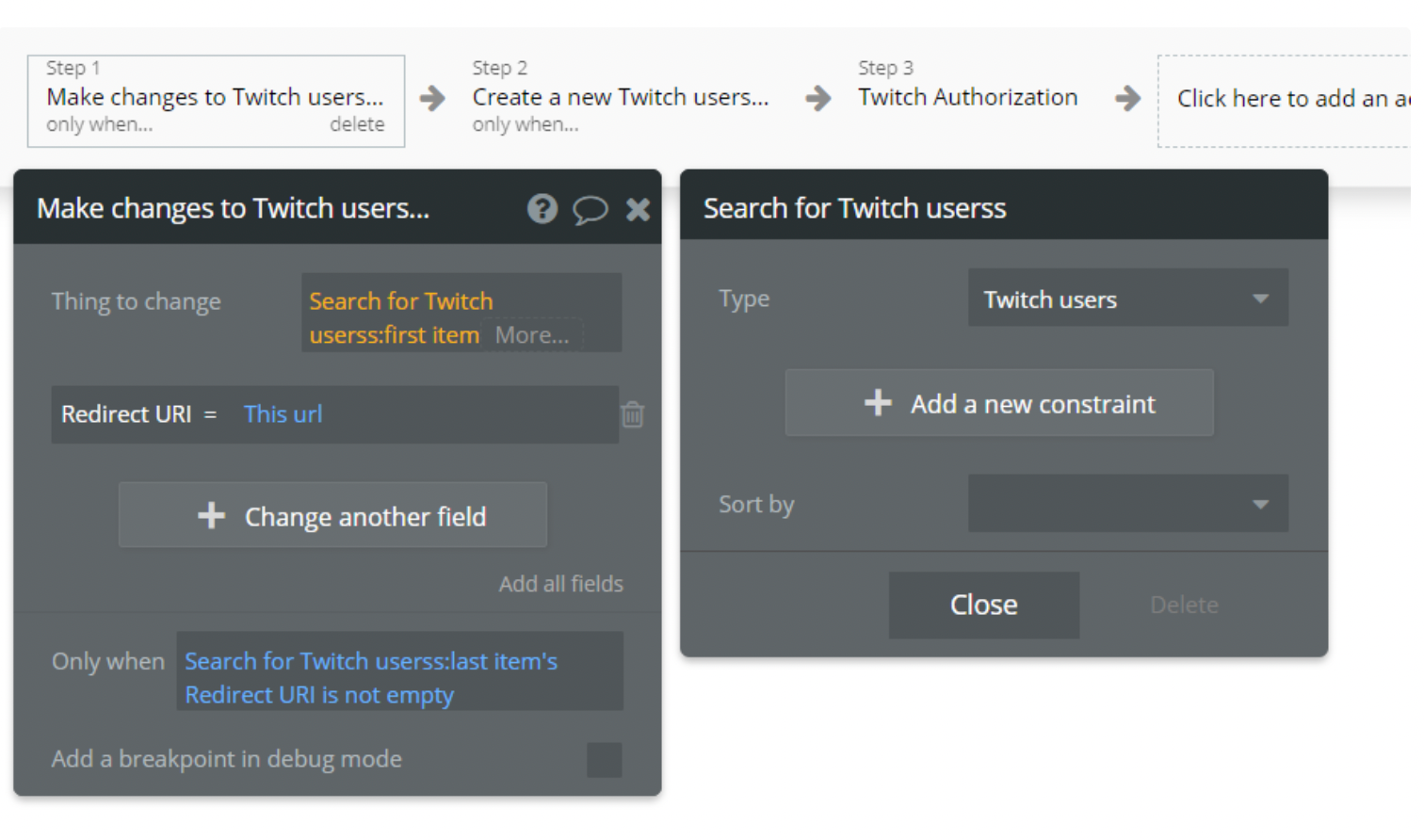
Task: Click the 'Thing to change' label
Action: pos(137,301)
